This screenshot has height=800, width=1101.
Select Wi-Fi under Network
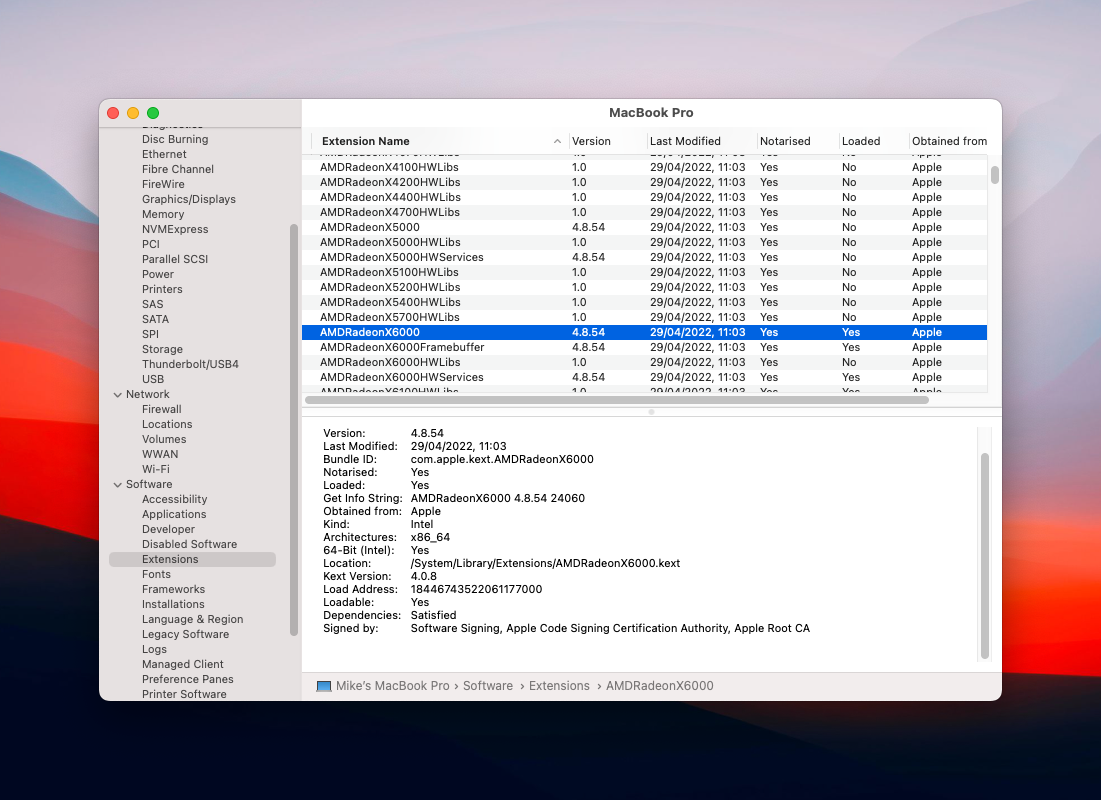(x=156, y=469)
